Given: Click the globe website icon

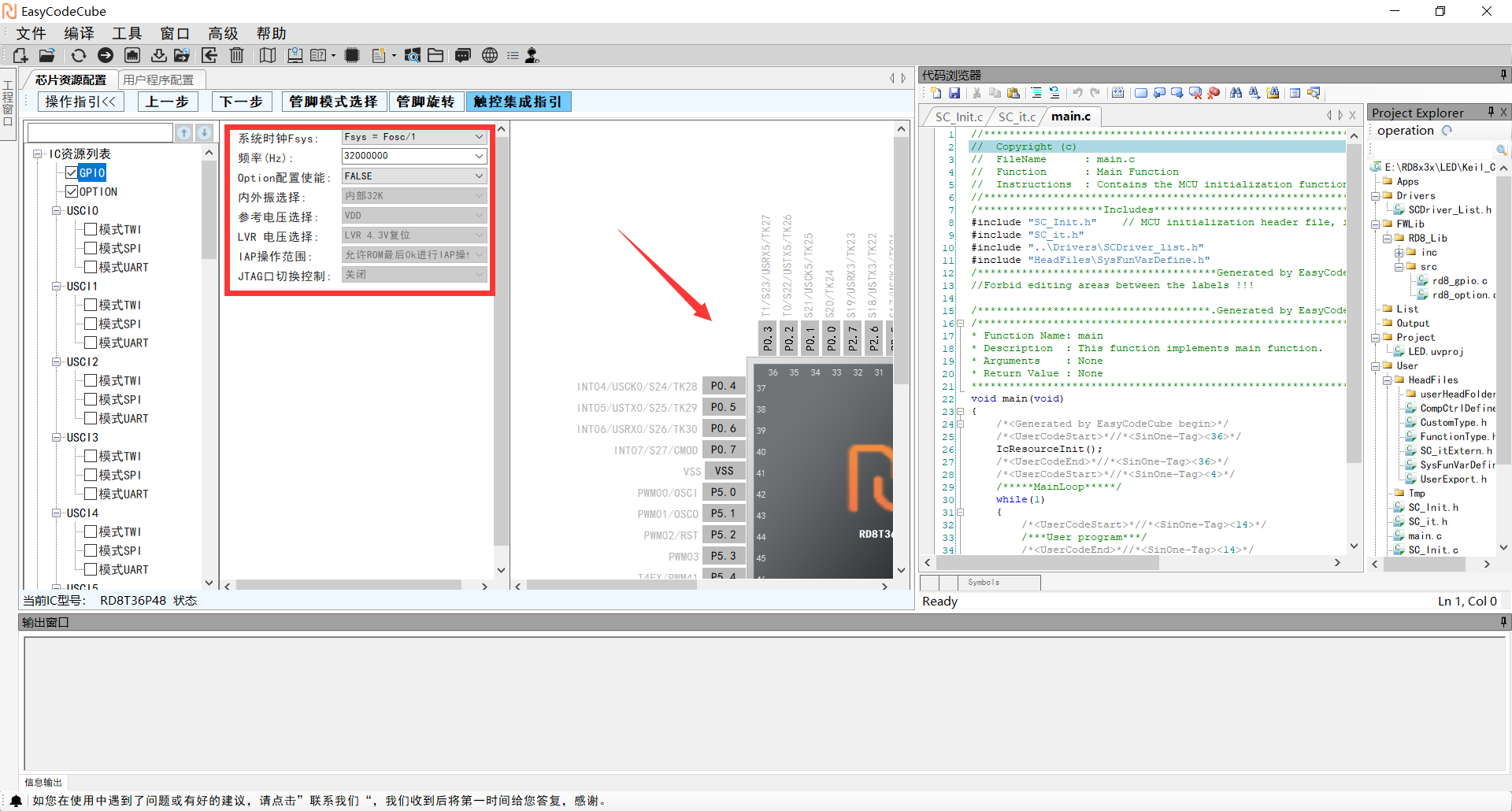Looking at the screenshot, I should pos(490,55).
